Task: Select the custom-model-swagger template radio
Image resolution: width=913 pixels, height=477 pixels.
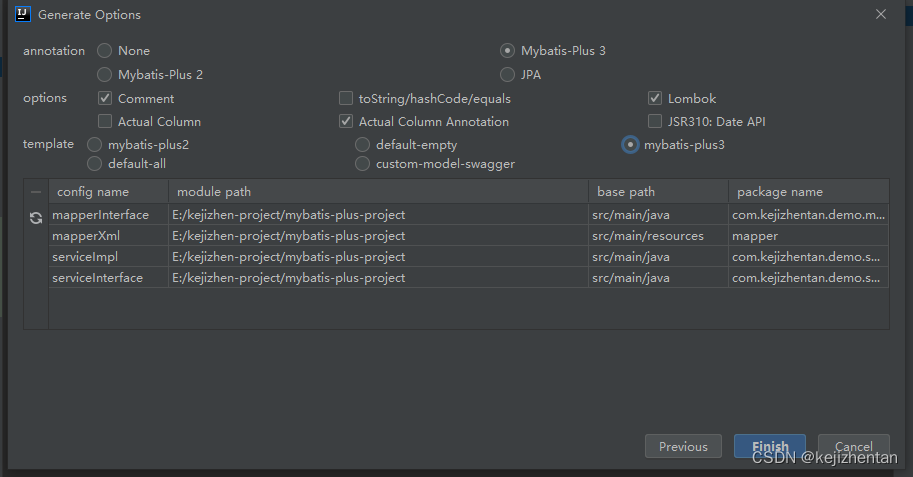Action: click(x=362, y=164)
